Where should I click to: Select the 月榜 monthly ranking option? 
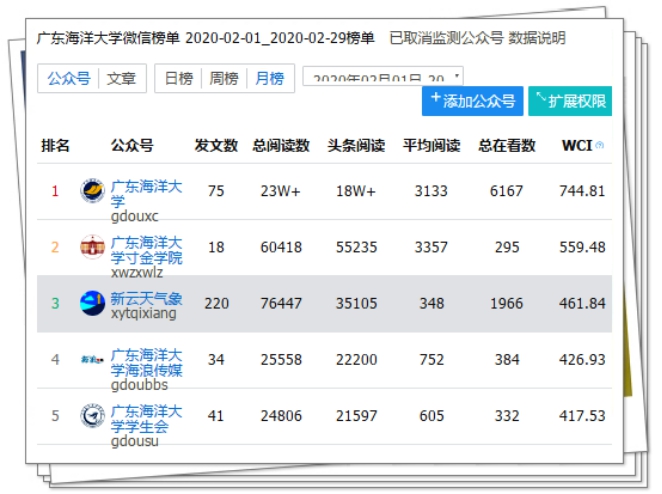pos(269,78)
